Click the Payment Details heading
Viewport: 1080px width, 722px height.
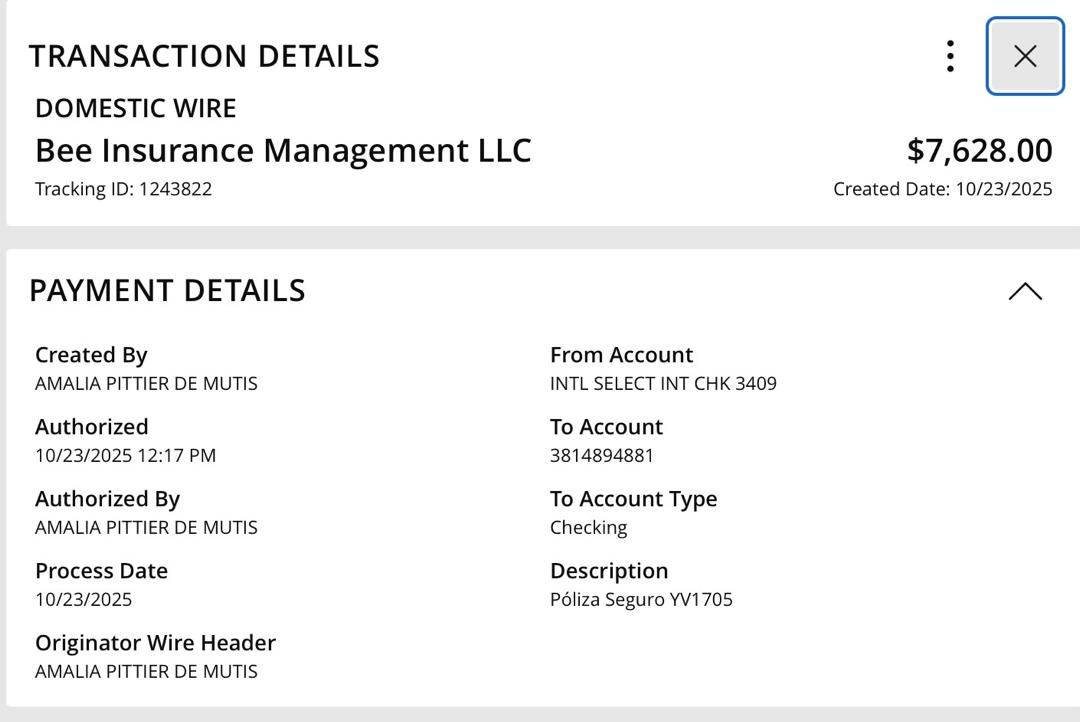pyautogui.click(x=167, y=290)
